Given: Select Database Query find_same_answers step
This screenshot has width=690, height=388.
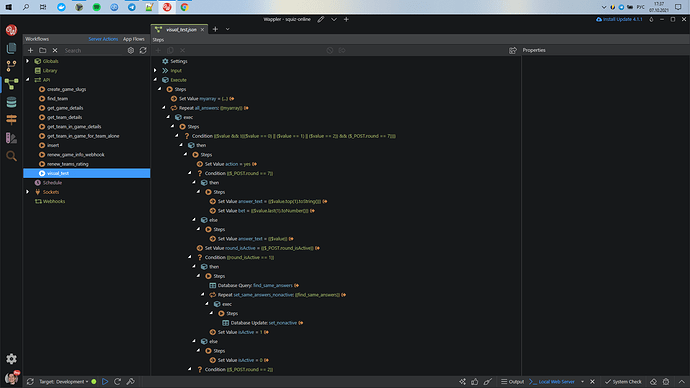Looking at the screenshot, I should pos(254,285).
